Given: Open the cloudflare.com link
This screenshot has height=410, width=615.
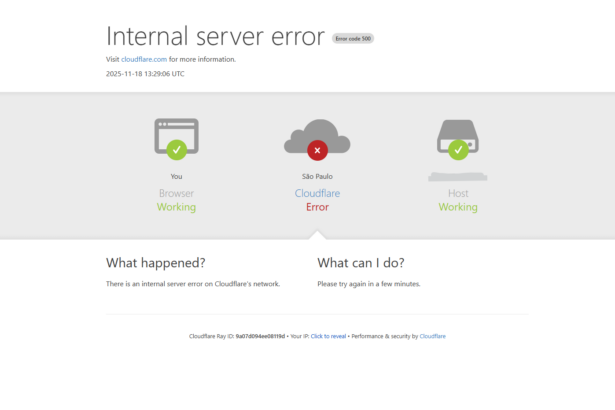Looking at the screenshot, I should [144, 59].
